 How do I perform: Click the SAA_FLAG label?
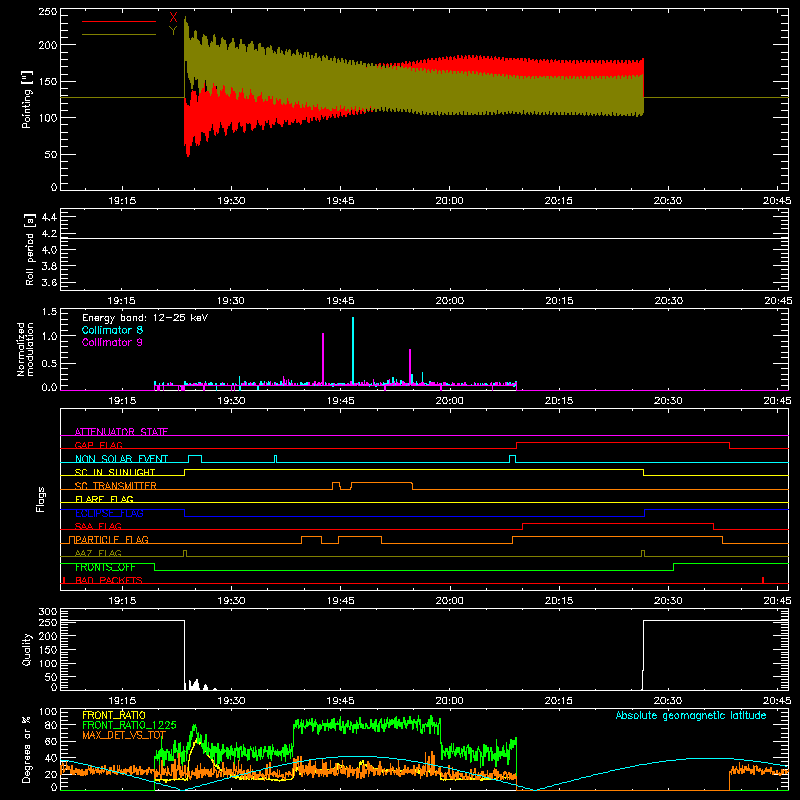(98, 526)
